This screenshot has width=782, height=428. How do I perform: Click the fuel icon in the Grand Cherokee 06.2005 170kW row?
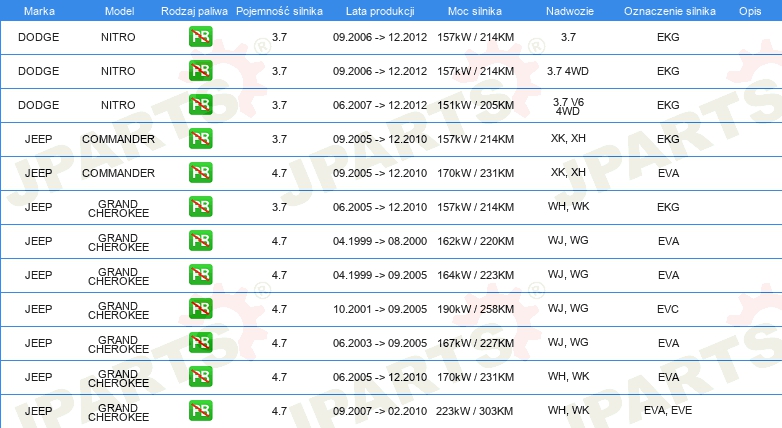[x=200, y=376]
